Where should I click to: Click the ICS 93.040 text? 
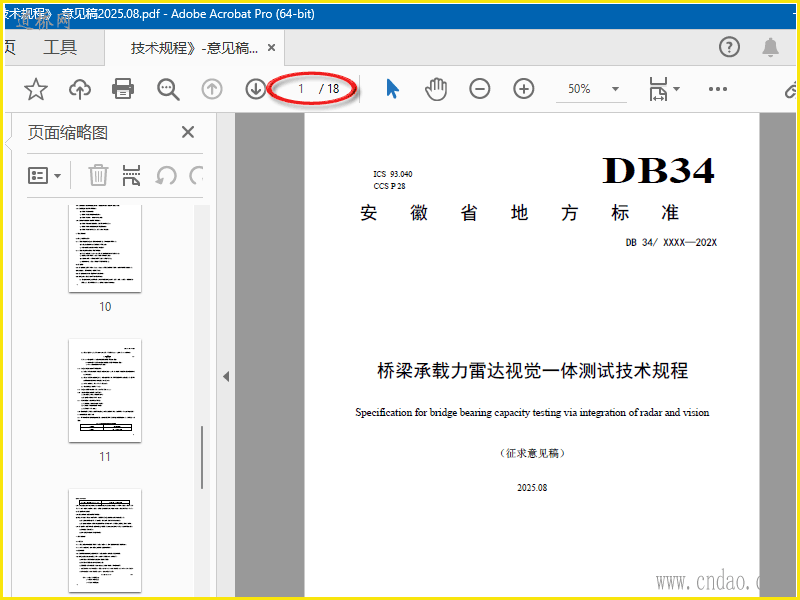pos(392,174)
